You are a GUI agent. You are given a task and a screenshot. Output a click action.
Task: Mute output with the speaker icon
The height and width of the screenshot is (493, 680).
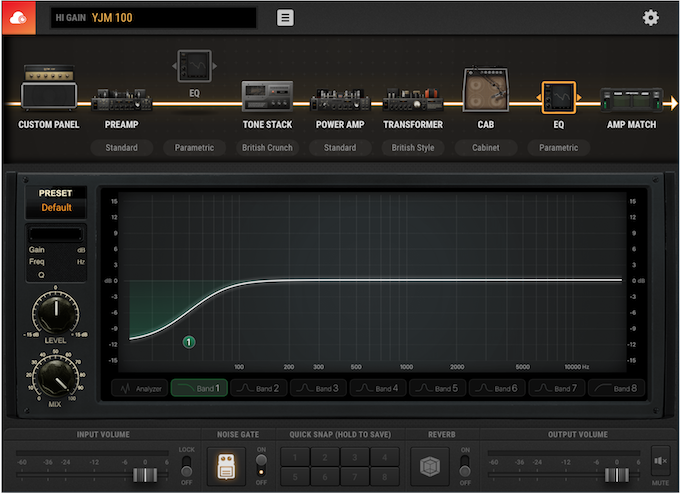tap(660, 461)
